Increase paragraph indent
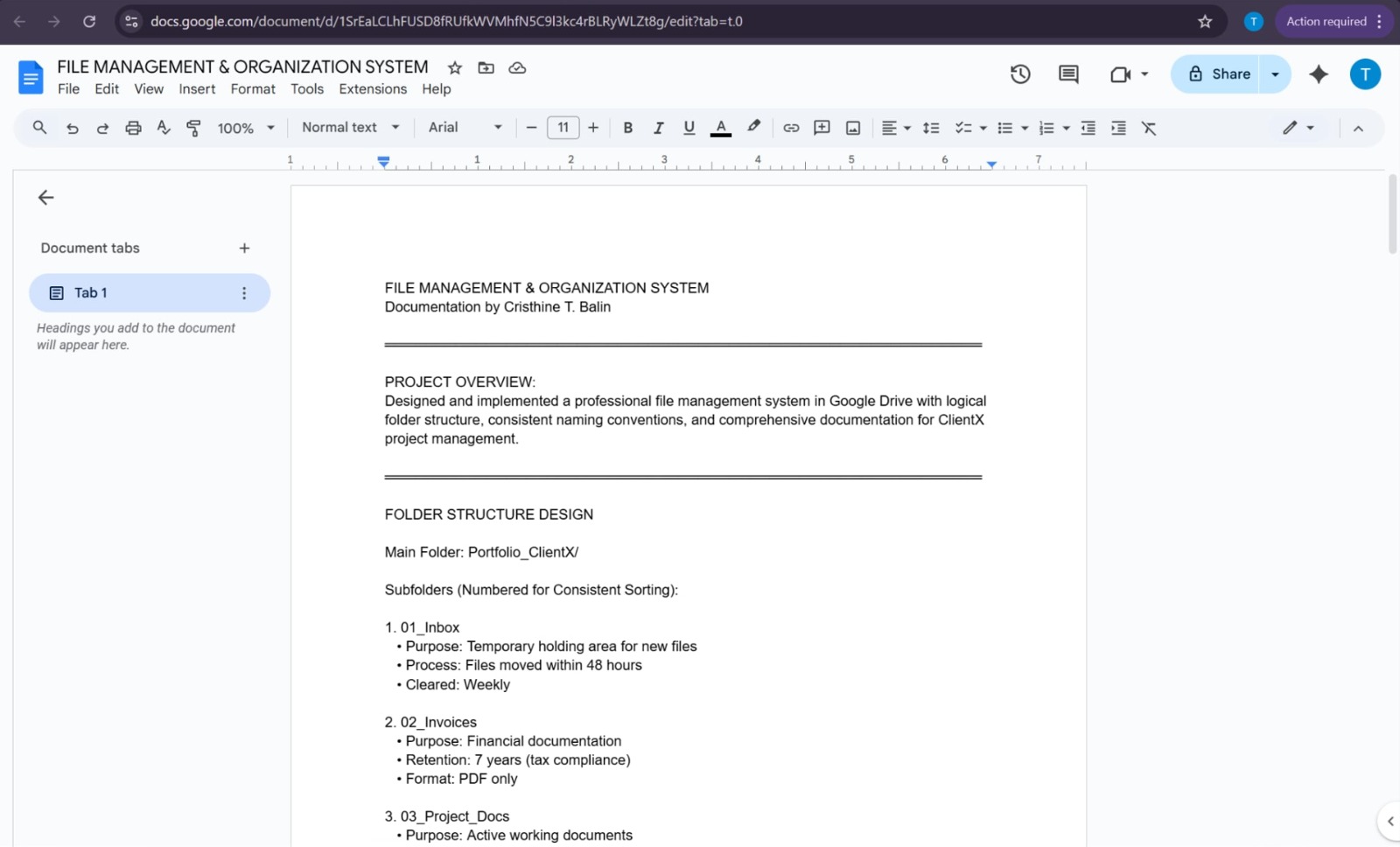1400x847 pixels. tap(1118, 128)
